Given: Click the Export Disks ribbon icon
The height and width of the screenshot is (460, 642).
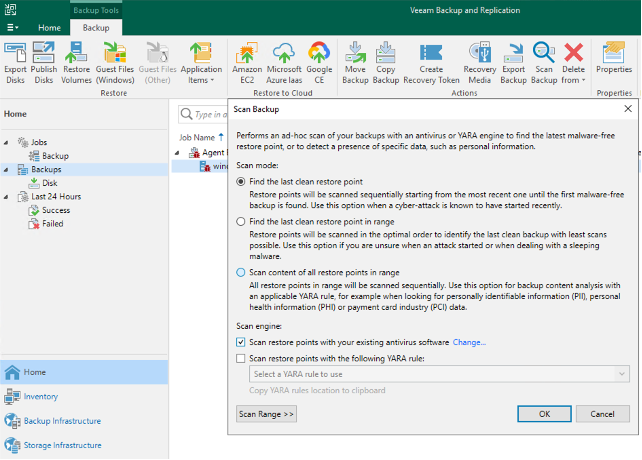Looking at the screenshot, I should (x=15, y=63).
